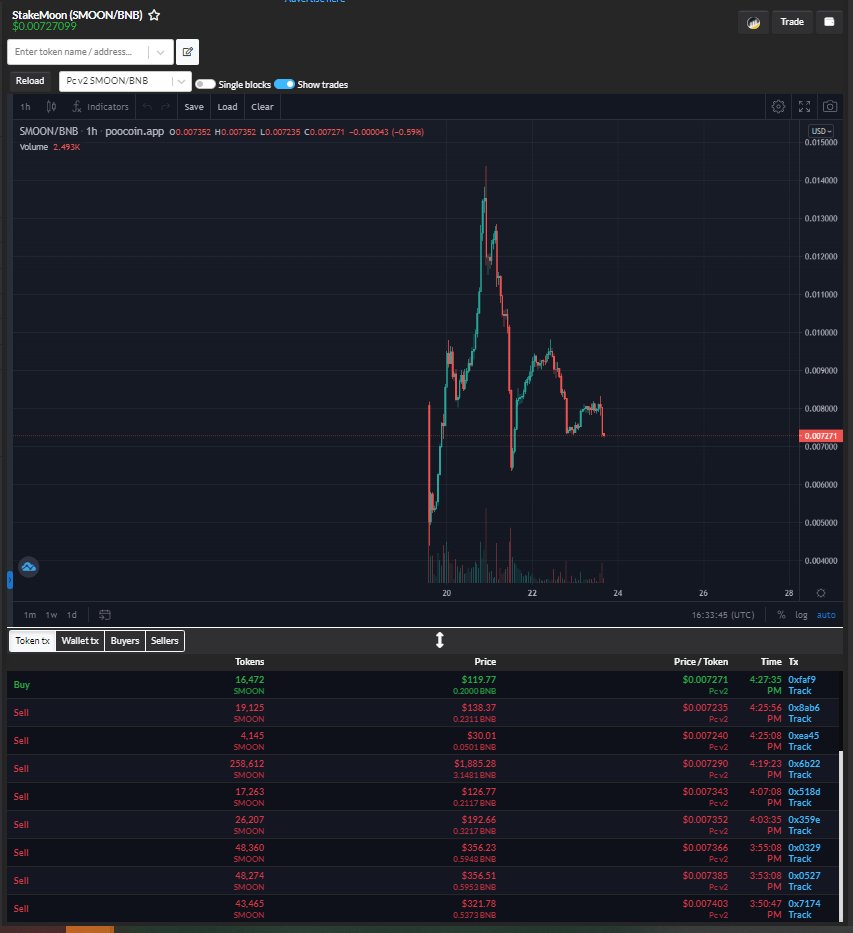
Task: Click the Volume 2.493K legend
Action: [49, 147]
